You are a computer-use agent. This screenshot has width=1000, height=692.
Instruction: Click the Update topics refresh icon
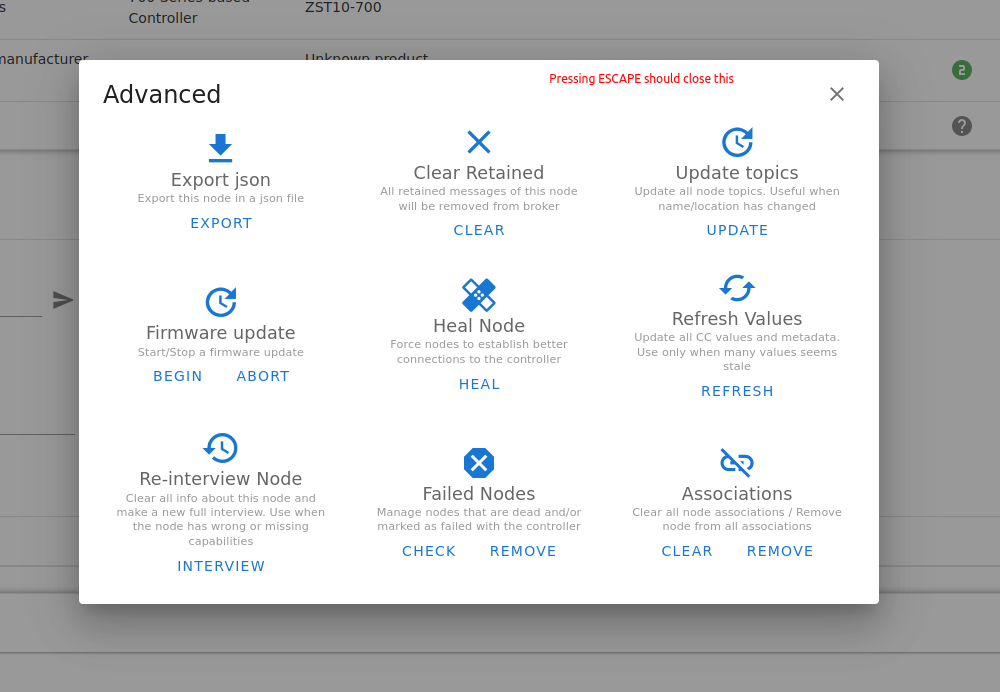click(737, 141)
